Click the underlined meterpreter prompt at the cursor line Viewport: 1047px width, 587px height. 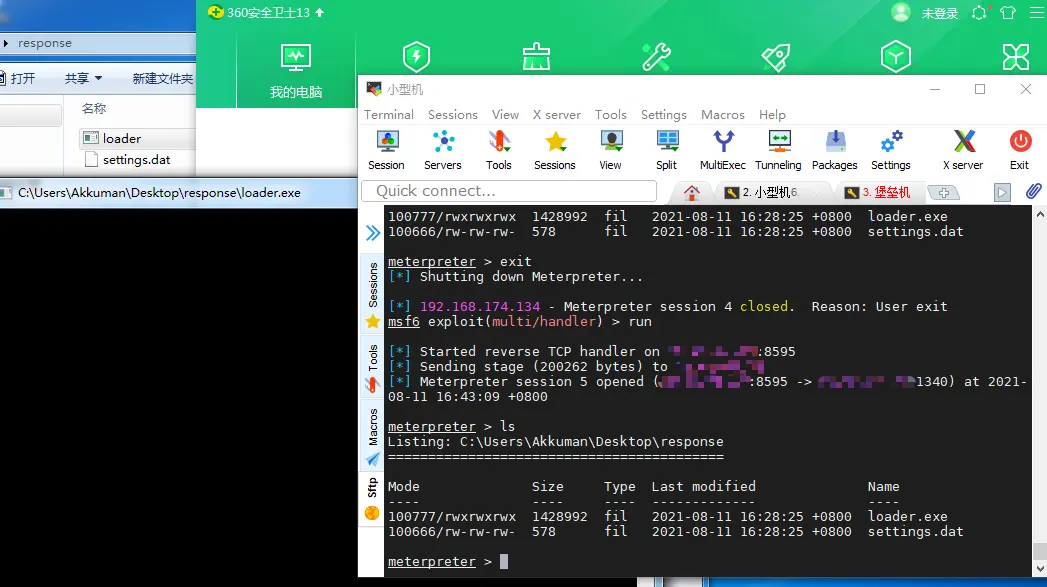click(x=431, y=562)
